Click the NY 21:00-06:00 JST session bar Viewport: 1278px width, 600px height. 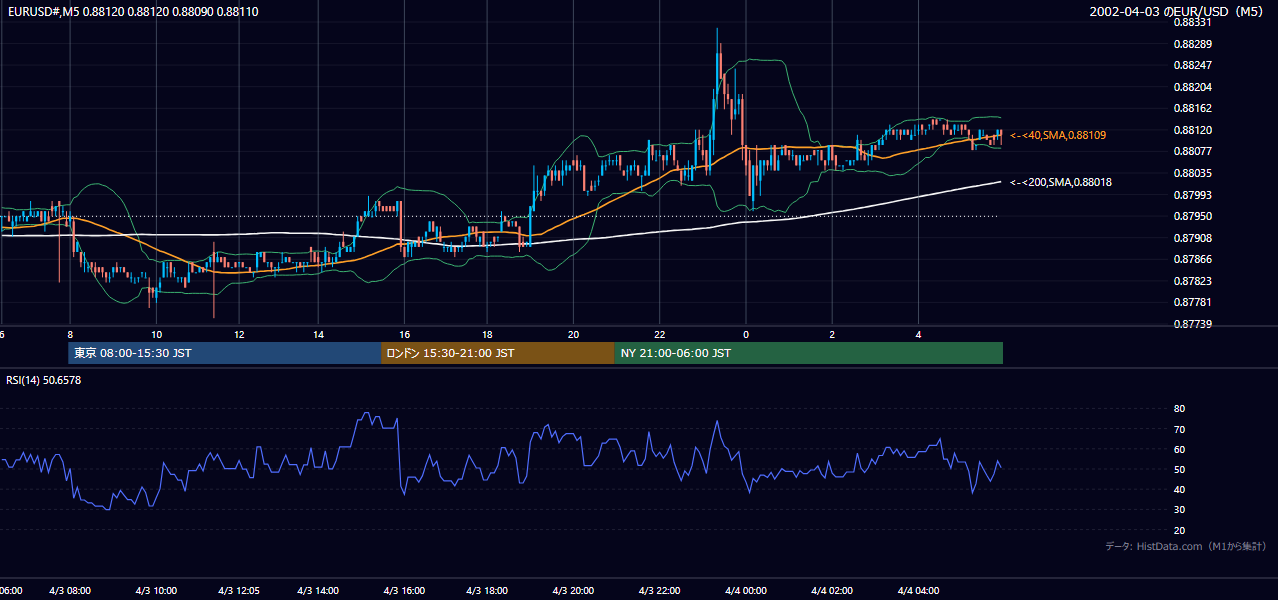(809, 353)
